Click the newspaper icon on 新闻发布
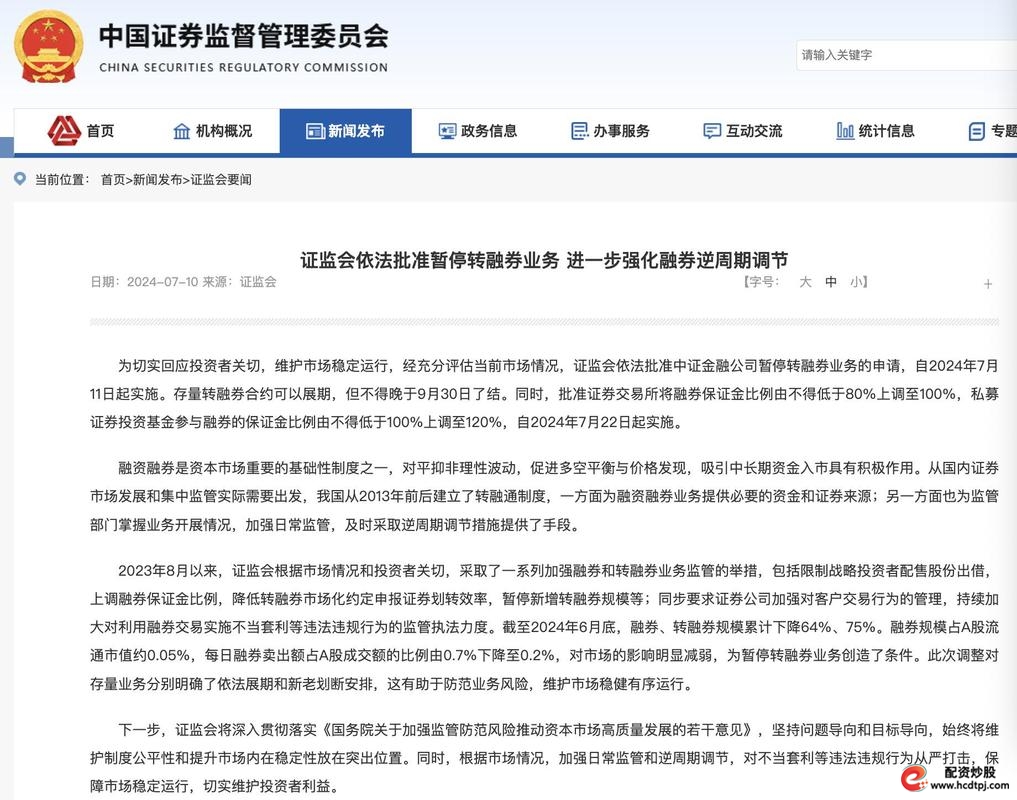Viewport: 1017px width, 800px height. pyautogui.click(x=316, y=130)
